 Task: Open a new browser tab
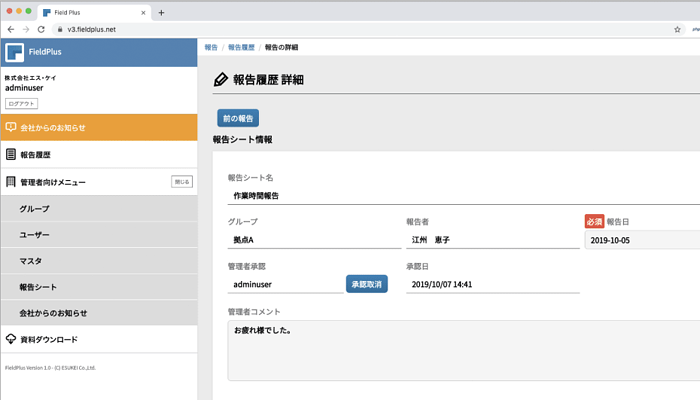click(x=161, y=12)
